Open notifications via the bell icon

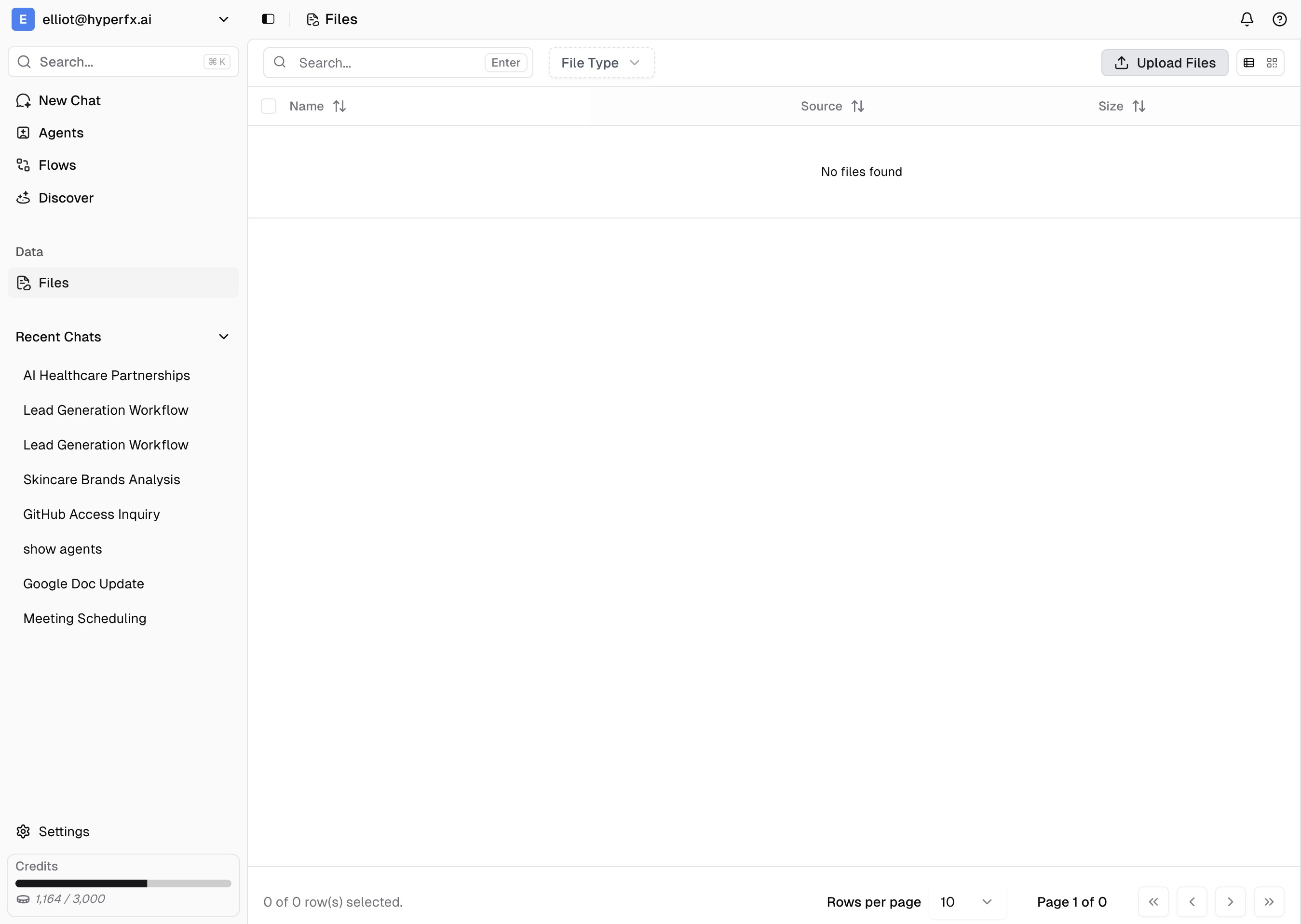coord(1245,19)
